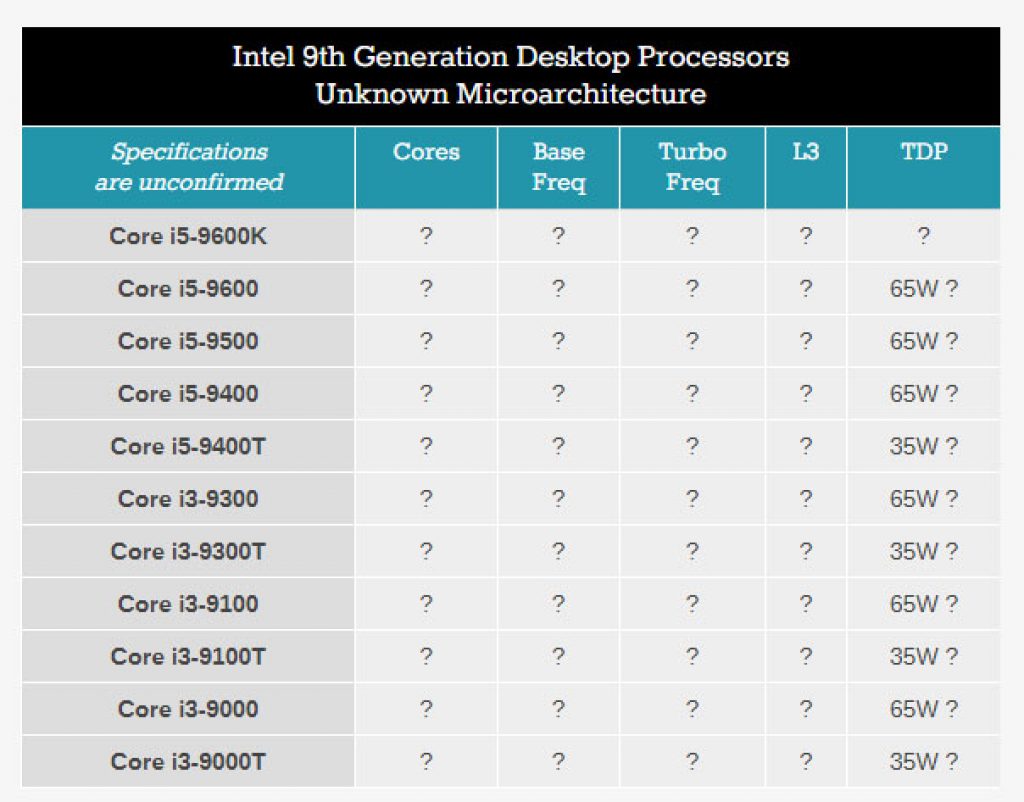Select the Core i5-9600K row label
Screen dimensions: 1024x802
pos(187,236)
